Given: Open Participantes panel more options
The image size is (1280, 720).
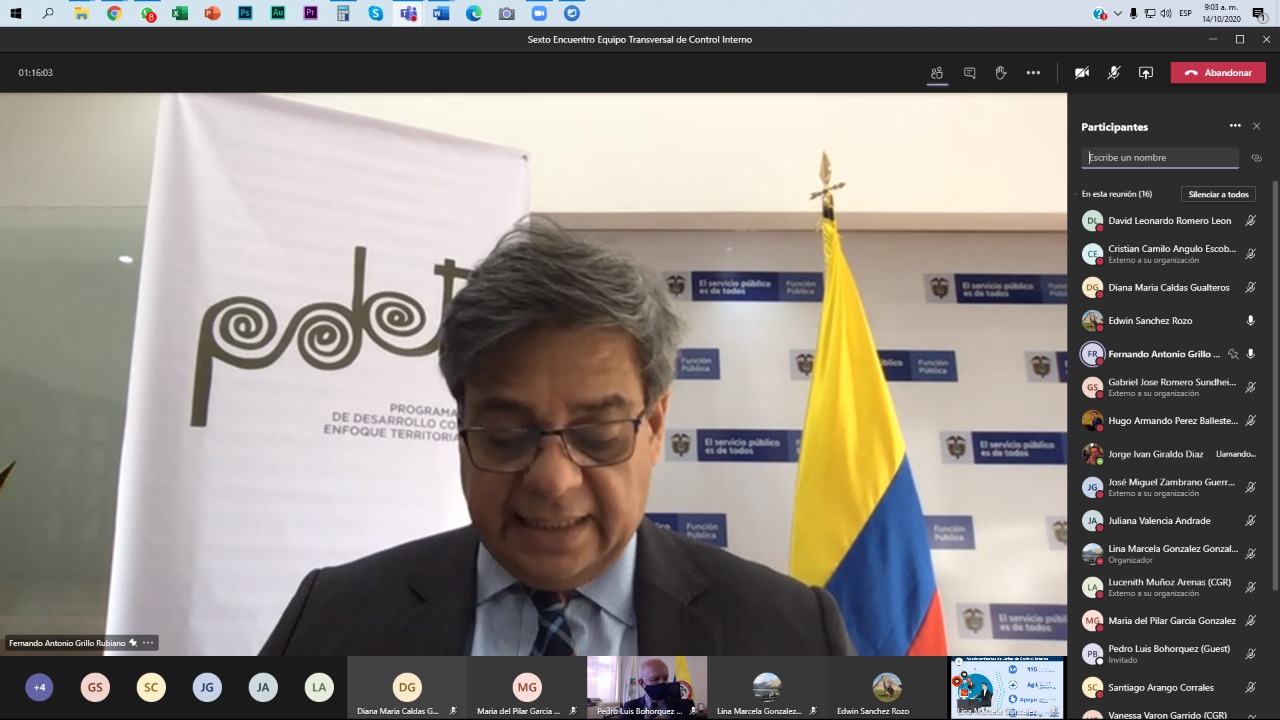Looking at the screenshot, I should [x=1235, y=126].
